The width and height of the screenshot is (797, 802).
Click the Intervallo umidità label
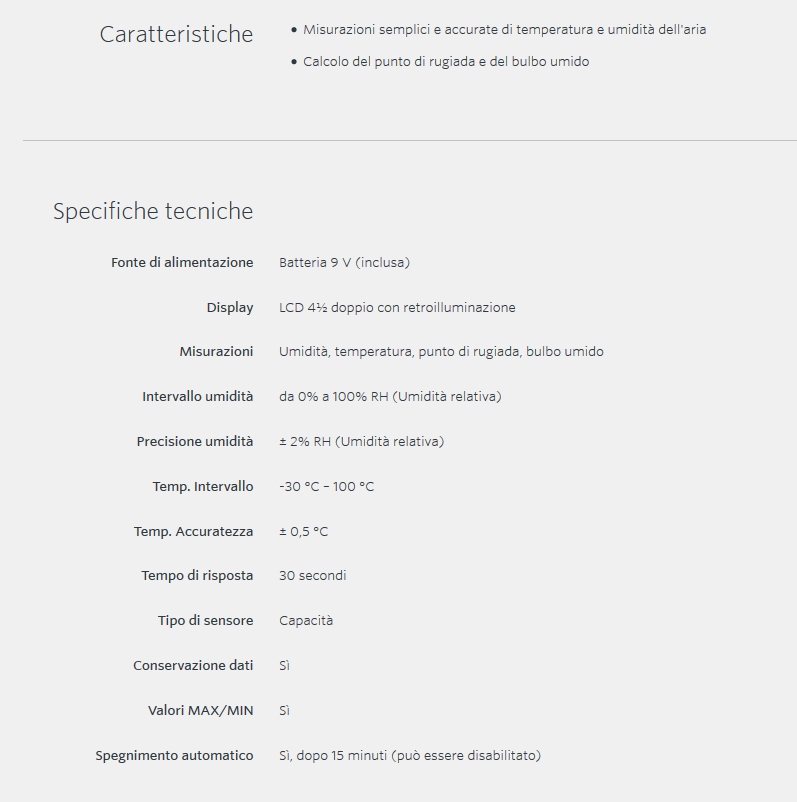point(198,397)
